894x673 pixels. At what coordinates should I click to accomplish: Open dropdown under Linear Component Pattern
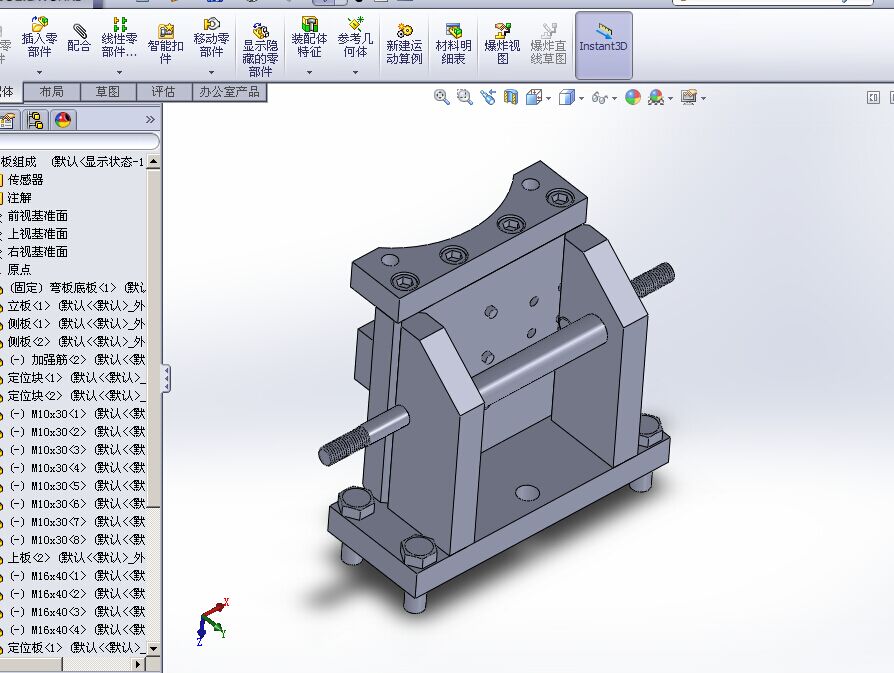click(x=119, y=72)
